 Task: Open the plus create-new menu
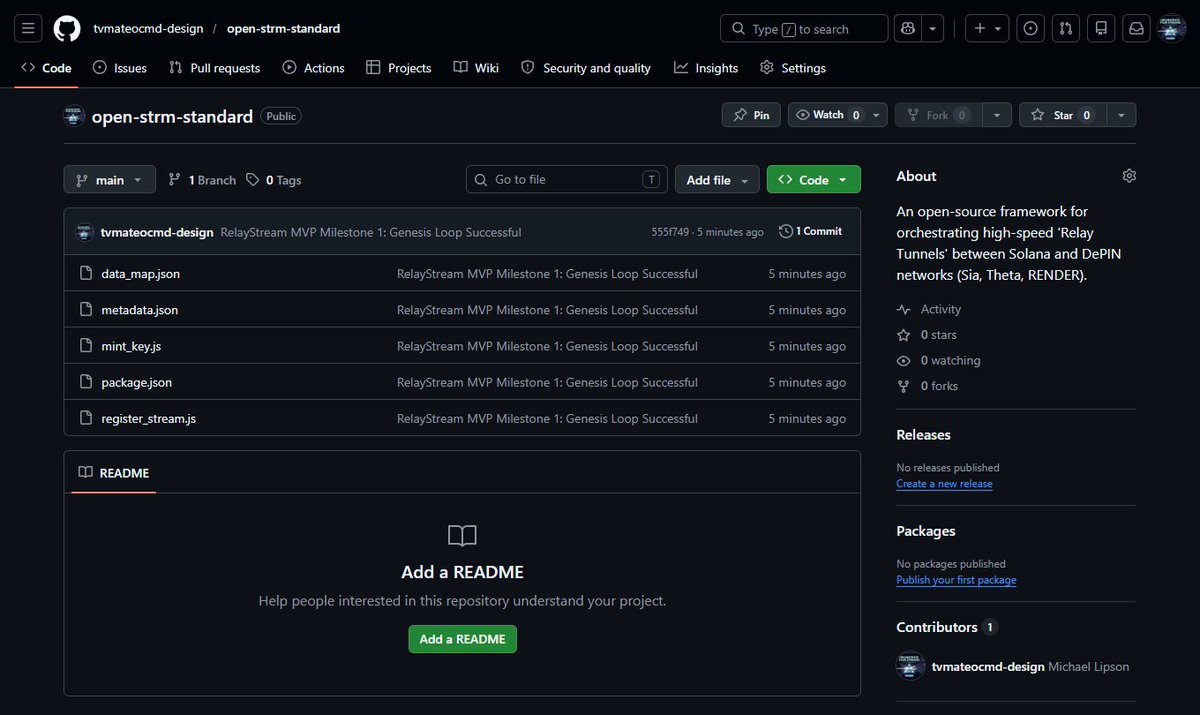pos(987,28)
